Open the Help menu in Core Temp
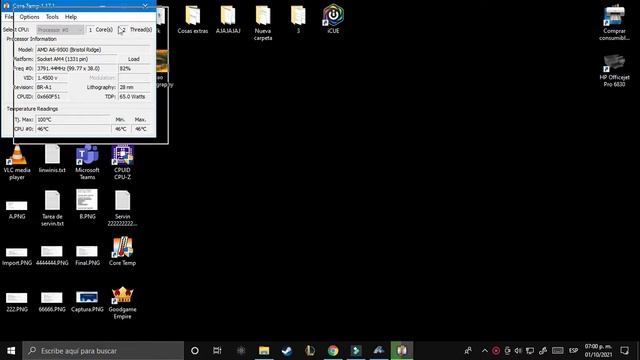The height and width of the screenshot is (360, 640). coord(71,17)
